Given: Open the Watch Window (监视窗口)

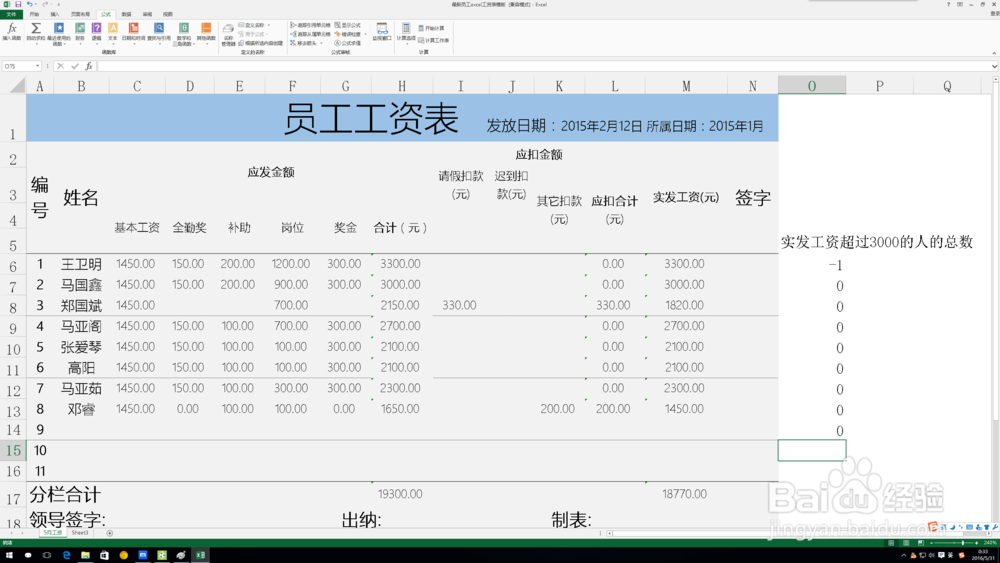Looking at the screenshot, I should click(382, 33).
